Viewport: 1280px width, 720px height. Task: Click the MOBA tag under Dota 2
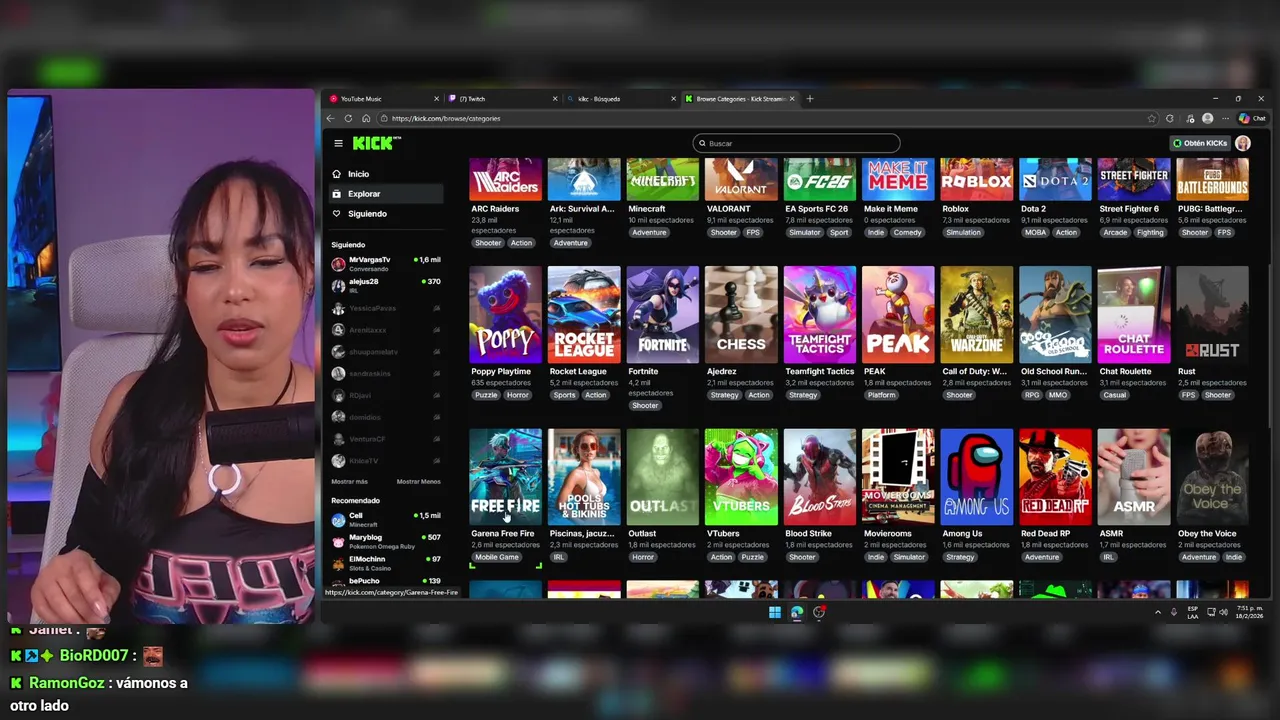(x=1035, y=232)
